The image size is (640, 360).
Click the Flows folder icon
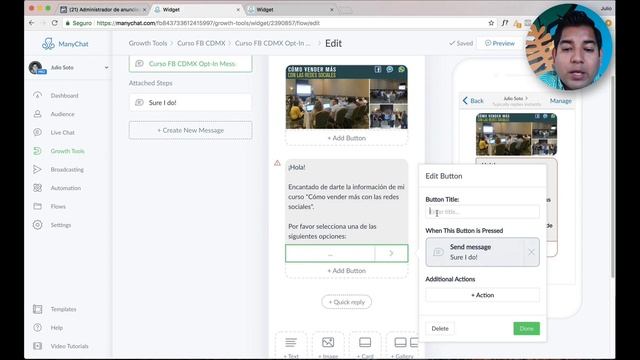[x=38, y=207]
